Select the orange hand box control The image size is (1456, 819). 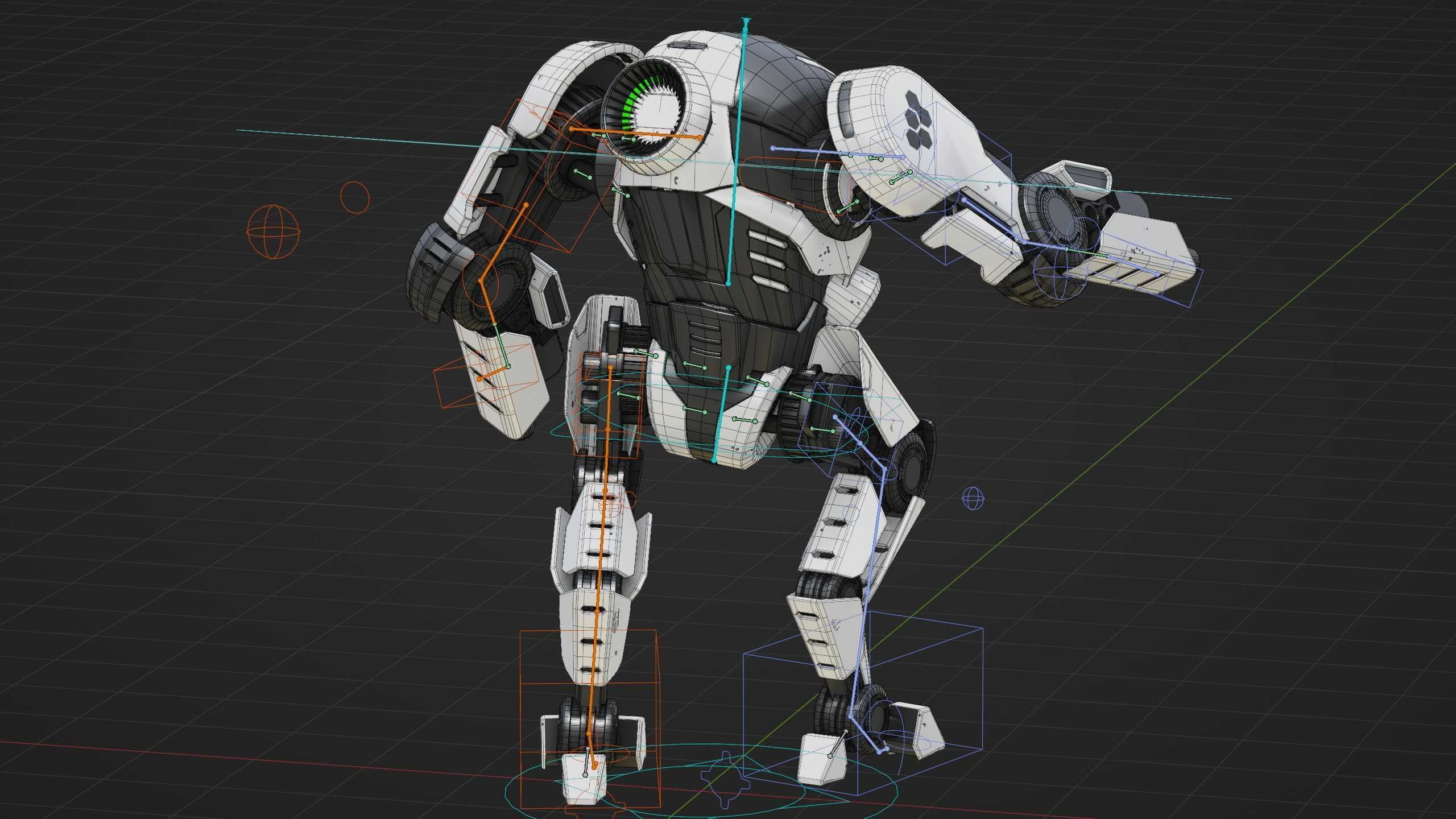point(487,374)
